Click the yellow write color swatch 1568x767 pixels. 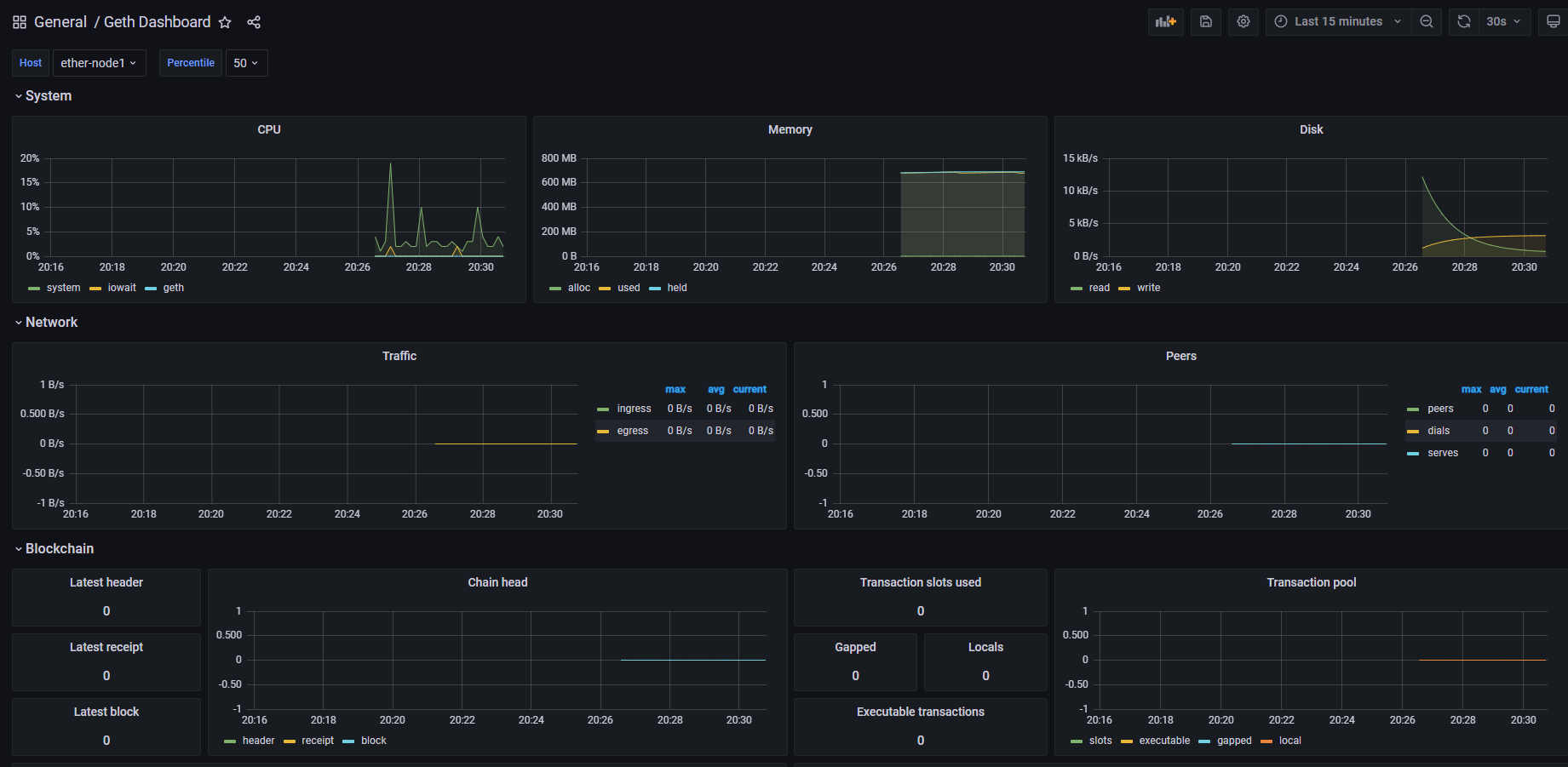coord(1124,289)
